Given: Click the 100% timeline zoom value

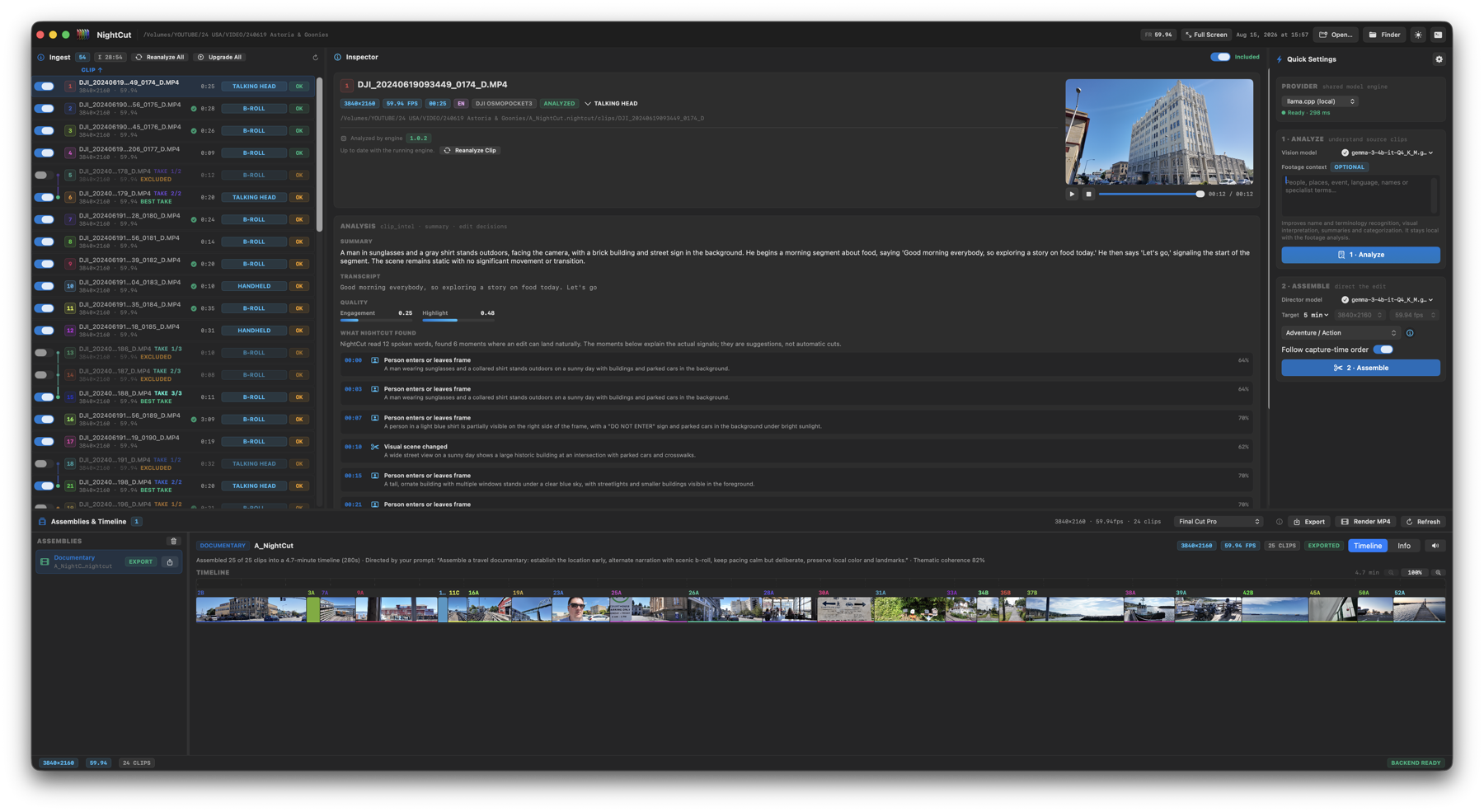Looking at the screenshot, I should coord(1415,573).
